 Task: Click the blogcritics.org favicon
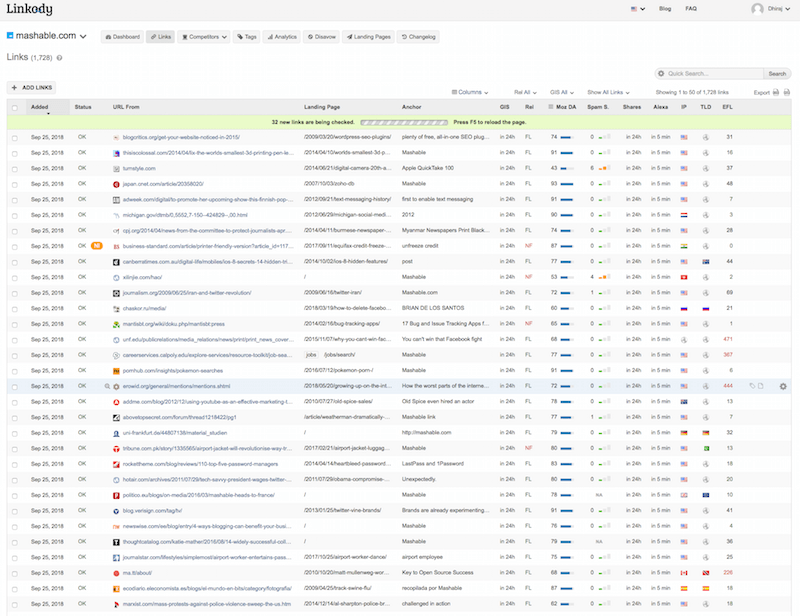(116, 138)
